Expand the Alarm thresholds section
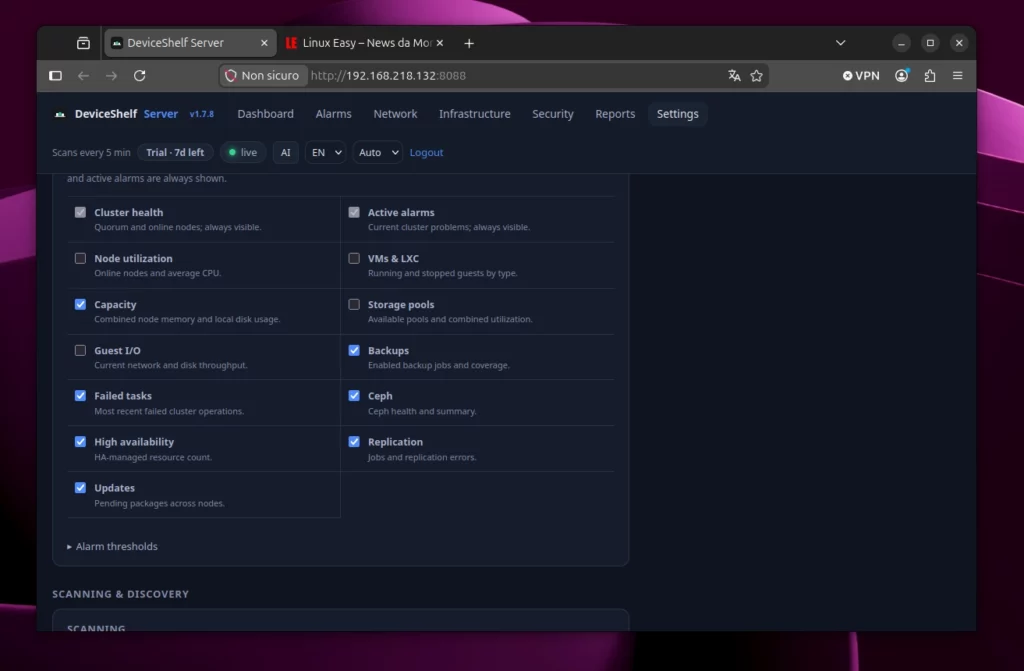 pos(112,546)
